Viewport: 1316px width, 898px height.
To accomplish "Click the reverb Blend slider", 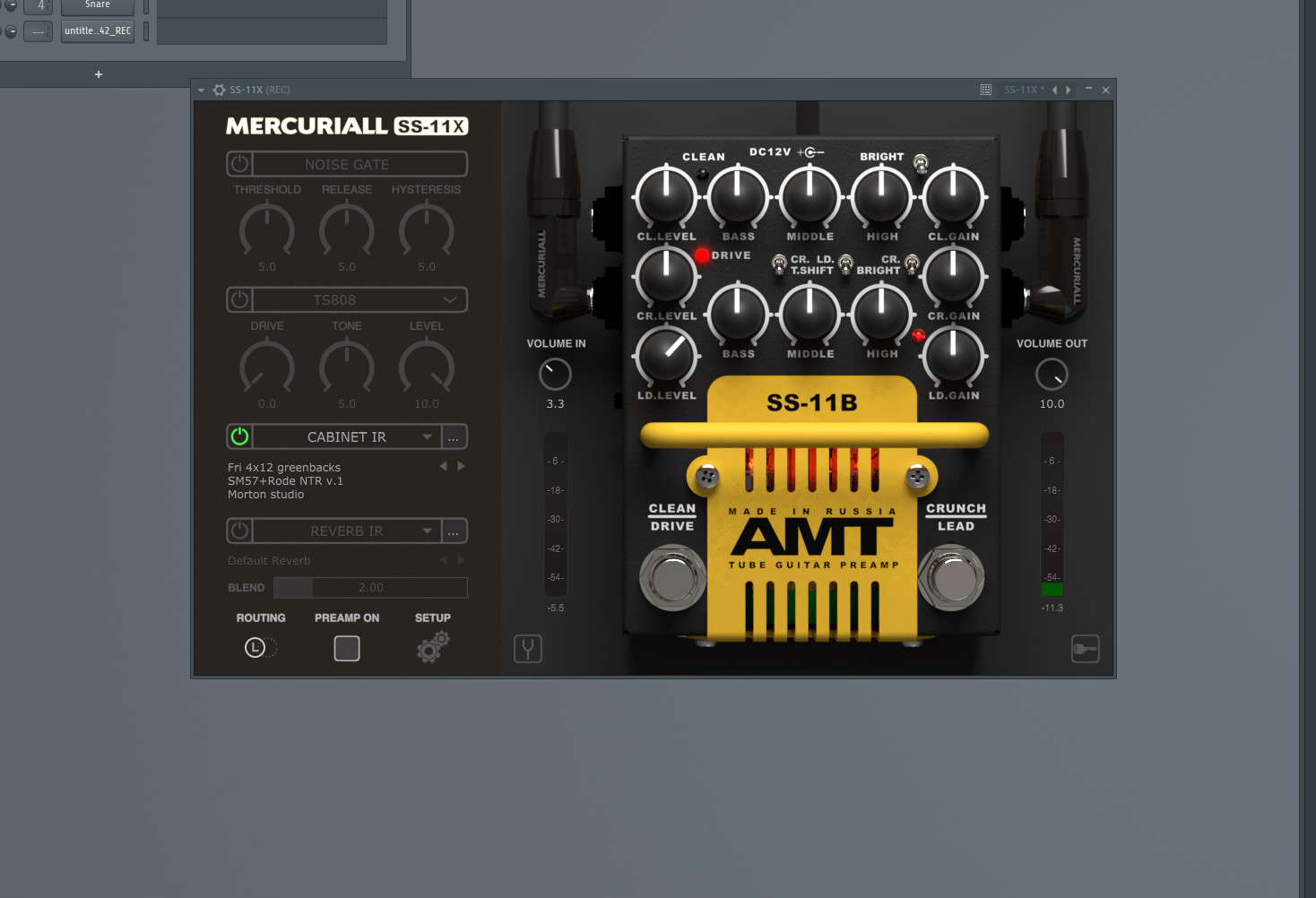I will pos(370,588).
